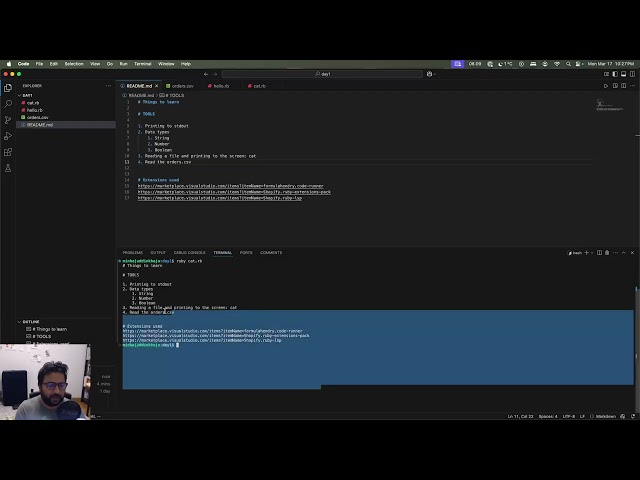
Task: Toggle bottom panel visibility
Action: click(x=624, y=74)
